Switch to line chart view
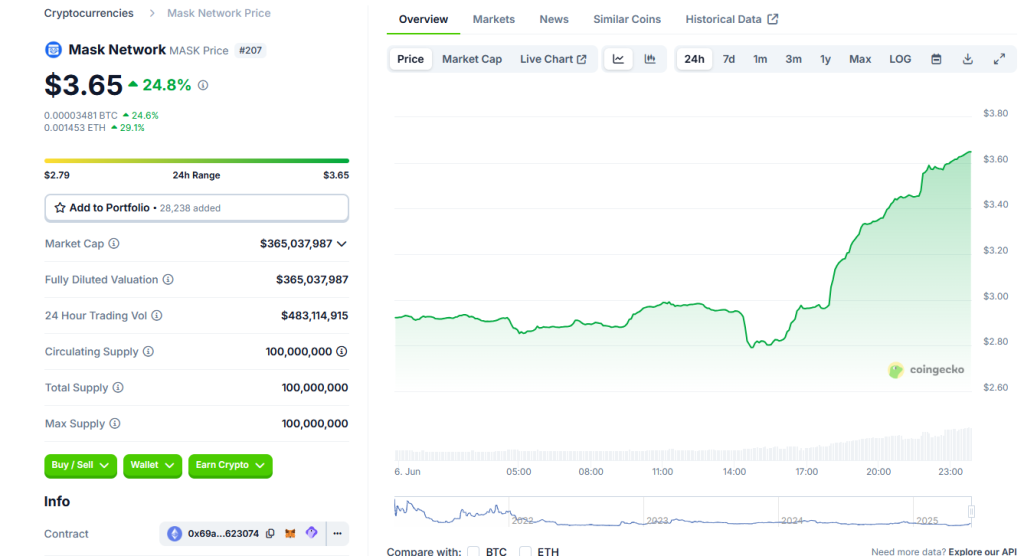The width and height of the screenshot is (1024, 556). pyautogui.click(x=618, y=59)
